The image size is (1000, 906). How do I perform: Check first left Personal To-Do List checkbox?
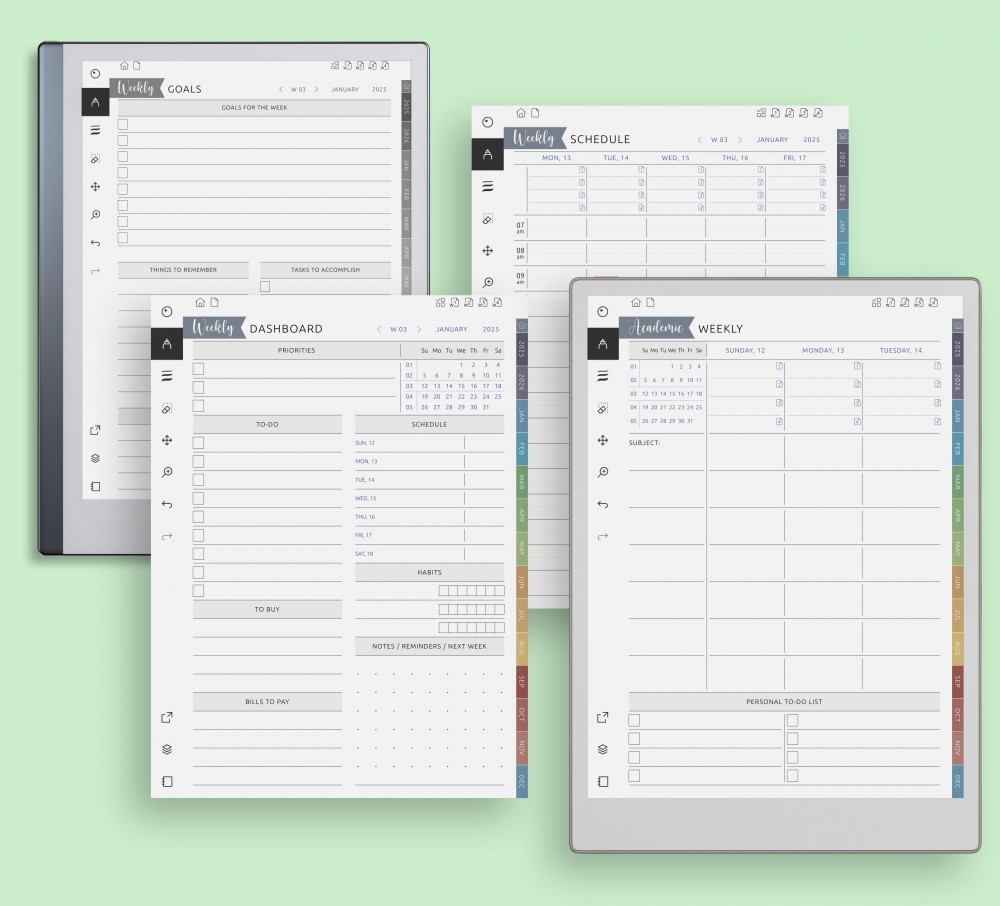pyautogui.click(x=634, y=720)
